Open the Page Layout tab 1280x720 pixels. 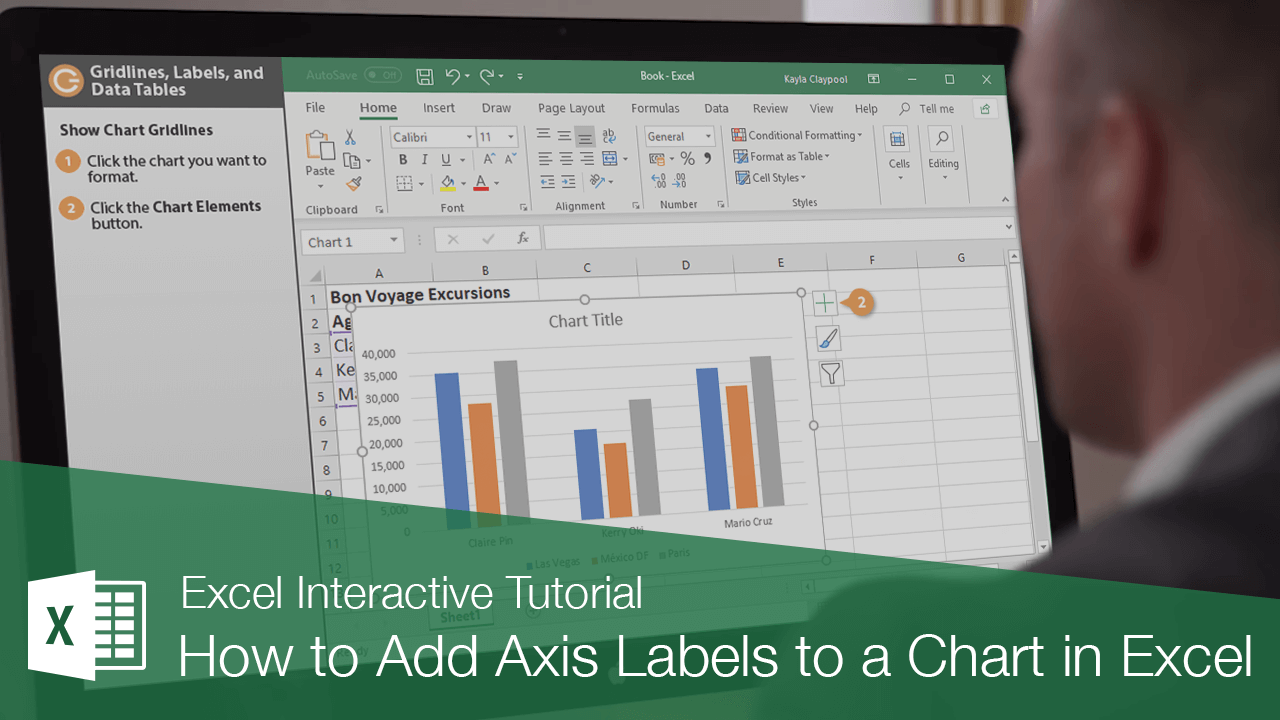point(571,108)
